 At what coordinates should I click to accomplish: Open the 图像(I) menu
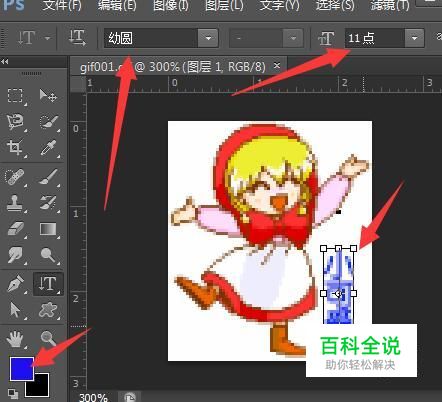[x=171, y=5]
